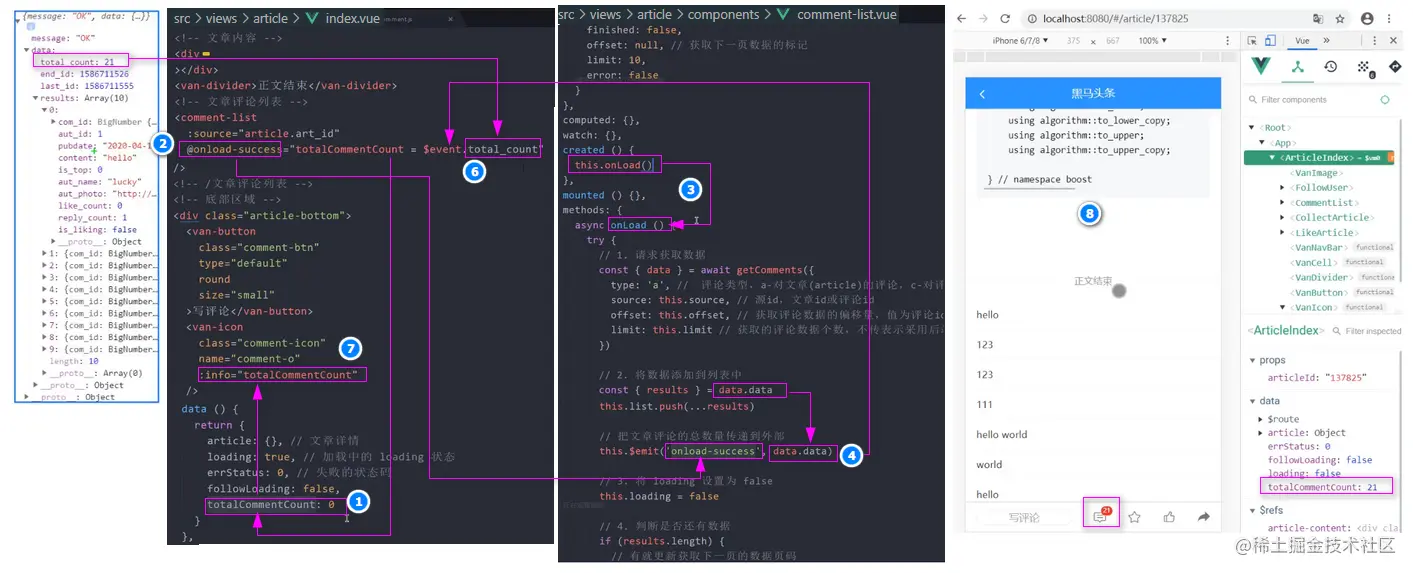Click the comment-list.vue breadcrumb file

pyautogui.click(x=847, y=14)
